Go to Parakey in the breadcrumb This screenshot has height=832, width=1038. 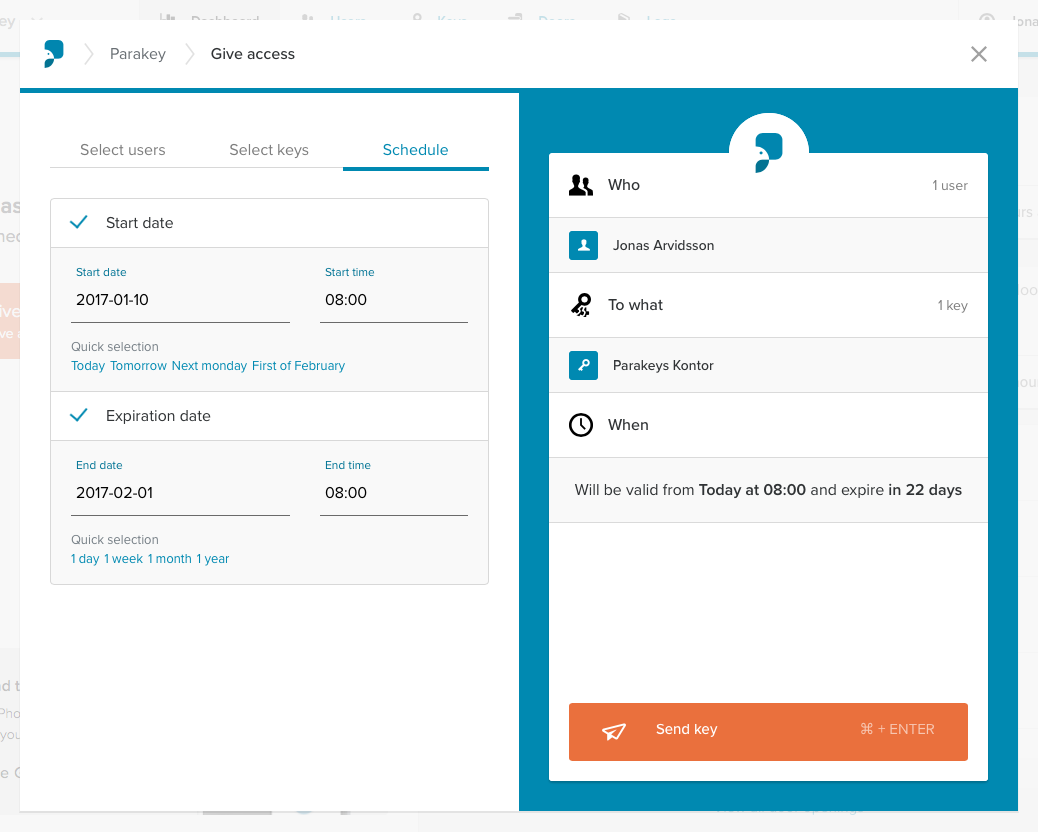138,54
